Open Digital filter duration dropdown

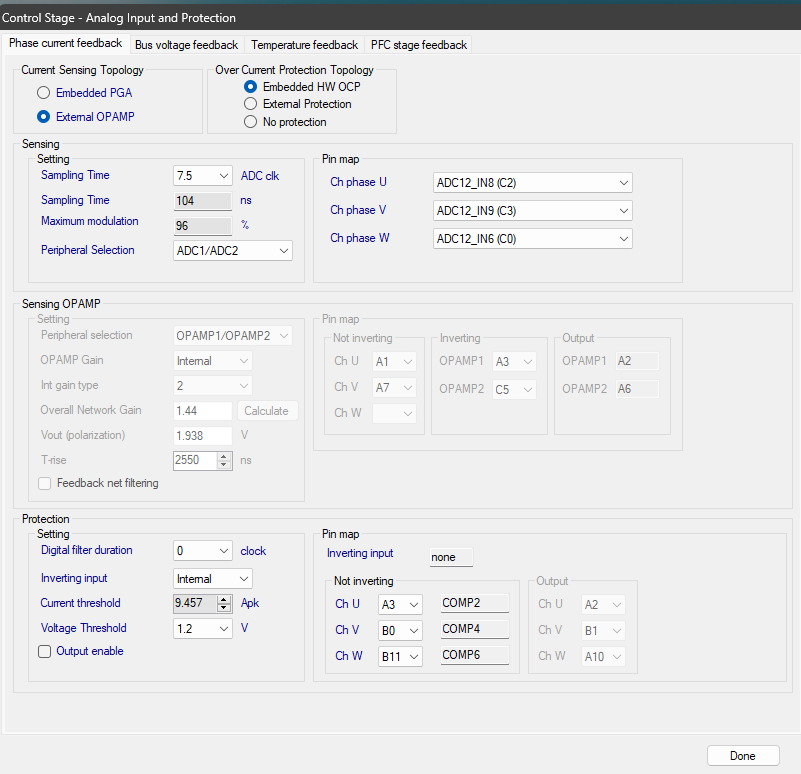[x=203, y=551]
